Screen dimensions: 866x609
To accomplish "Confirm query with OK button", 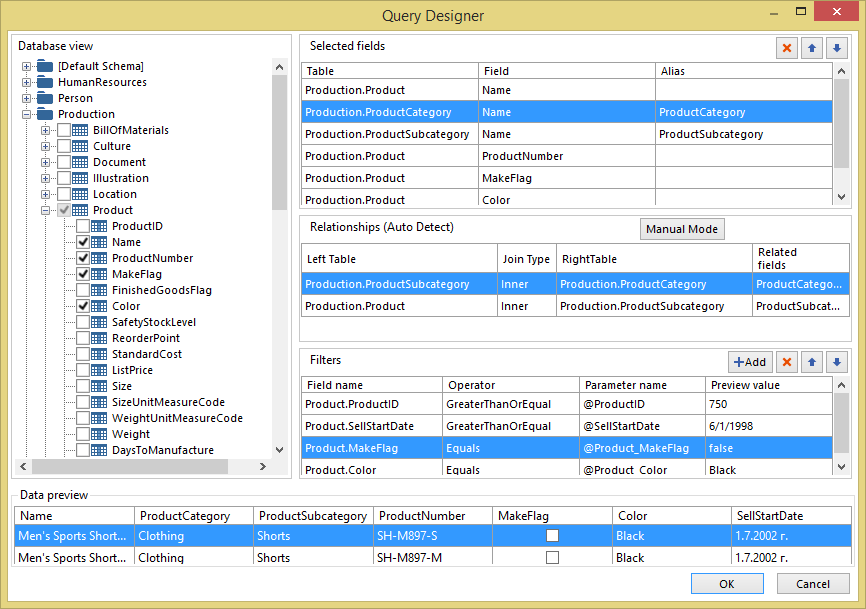I will tap(727, 583).
